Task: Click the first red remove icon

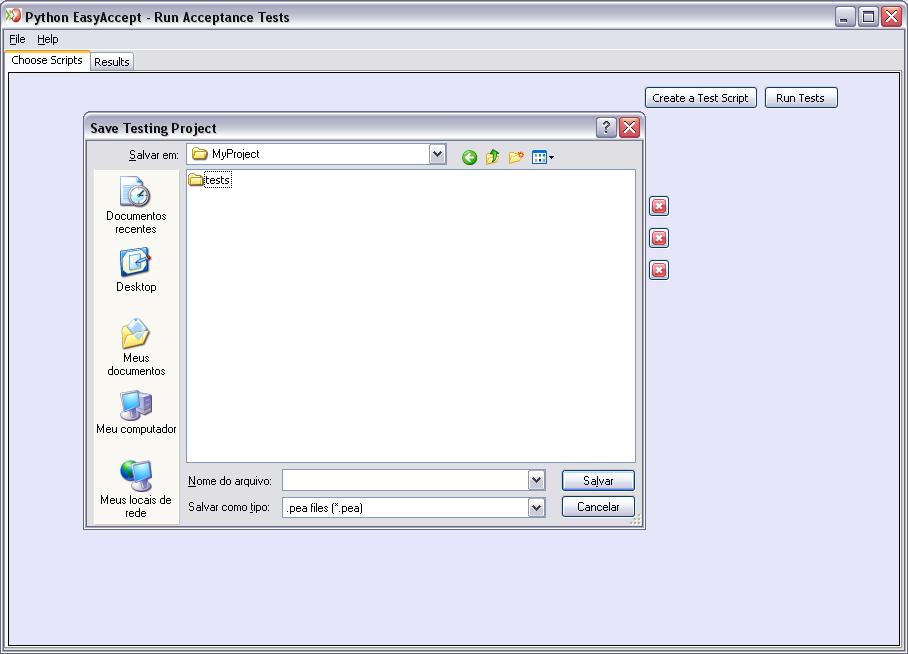Action: [659, 206]
